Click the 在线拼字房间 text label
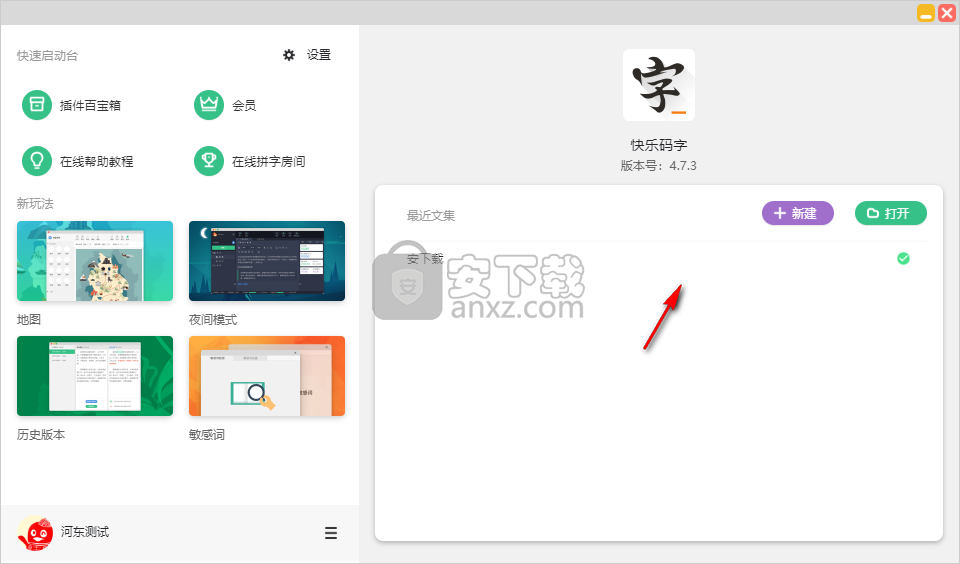The width and height of the screenshot is (960, 564). (268, 162)
